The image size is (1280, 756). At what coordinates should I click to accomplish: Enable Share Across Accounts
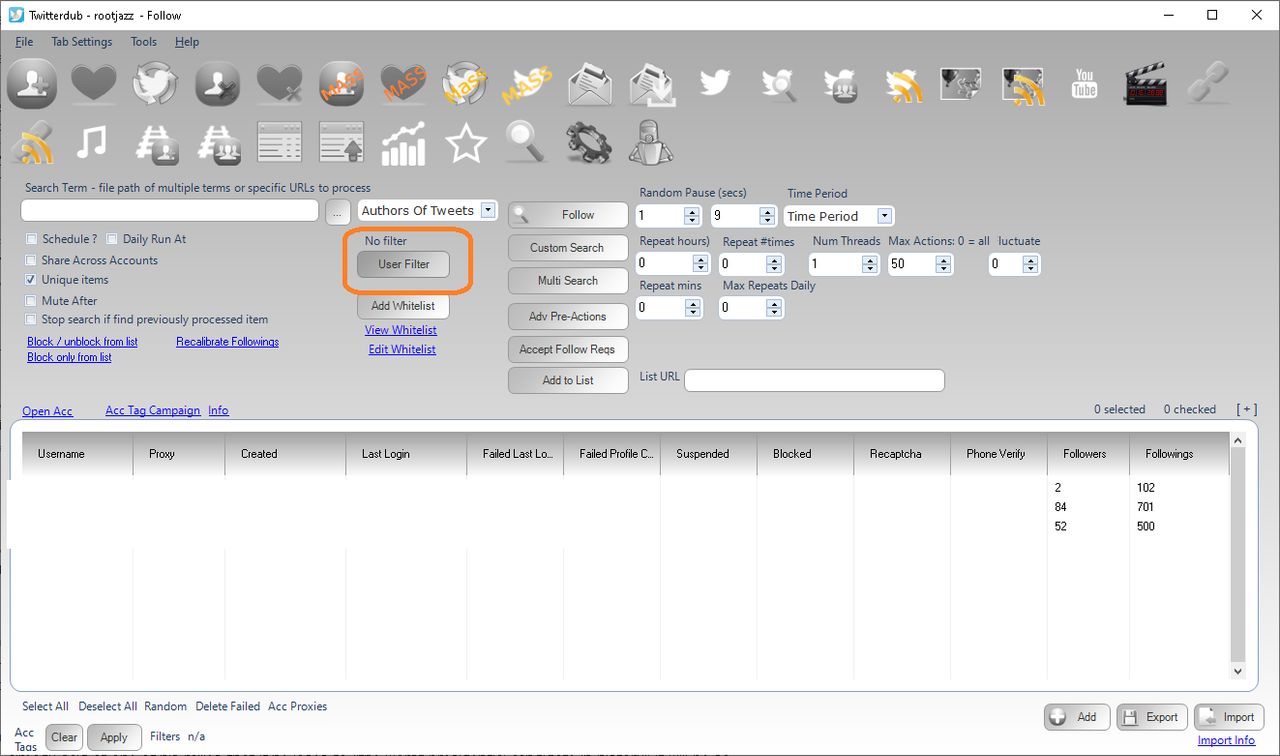pos(32,260)
